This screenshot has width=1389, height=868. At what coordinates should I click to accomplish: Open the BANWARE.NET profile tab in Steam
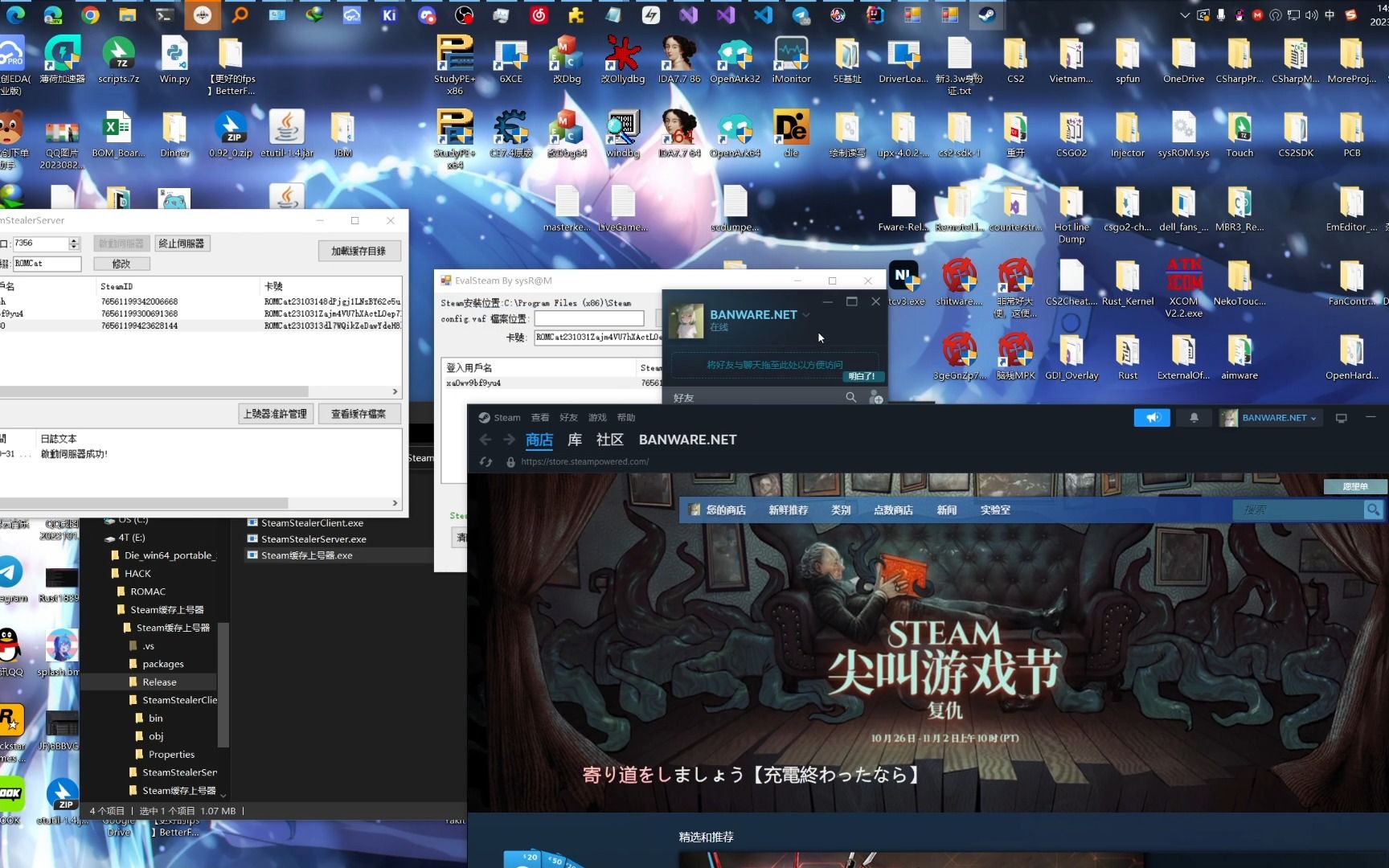coord(687,440)
